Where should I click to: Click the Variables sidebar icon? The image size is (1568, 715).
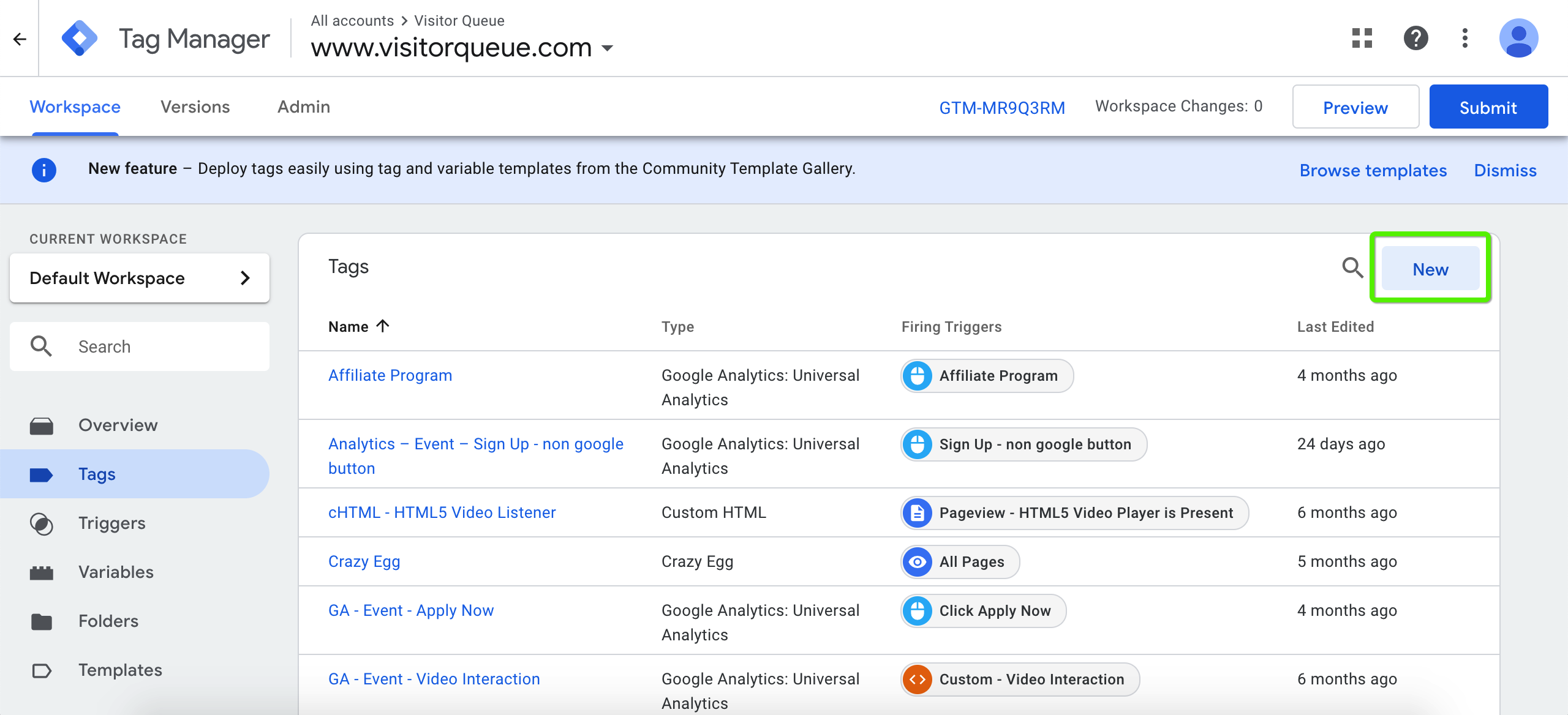pyautogui.click(x=42, y=572)
